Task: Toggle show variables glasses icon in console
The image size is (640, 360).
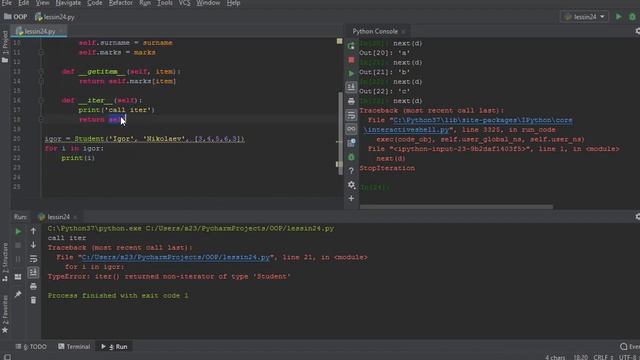Action: coord(351,129)
